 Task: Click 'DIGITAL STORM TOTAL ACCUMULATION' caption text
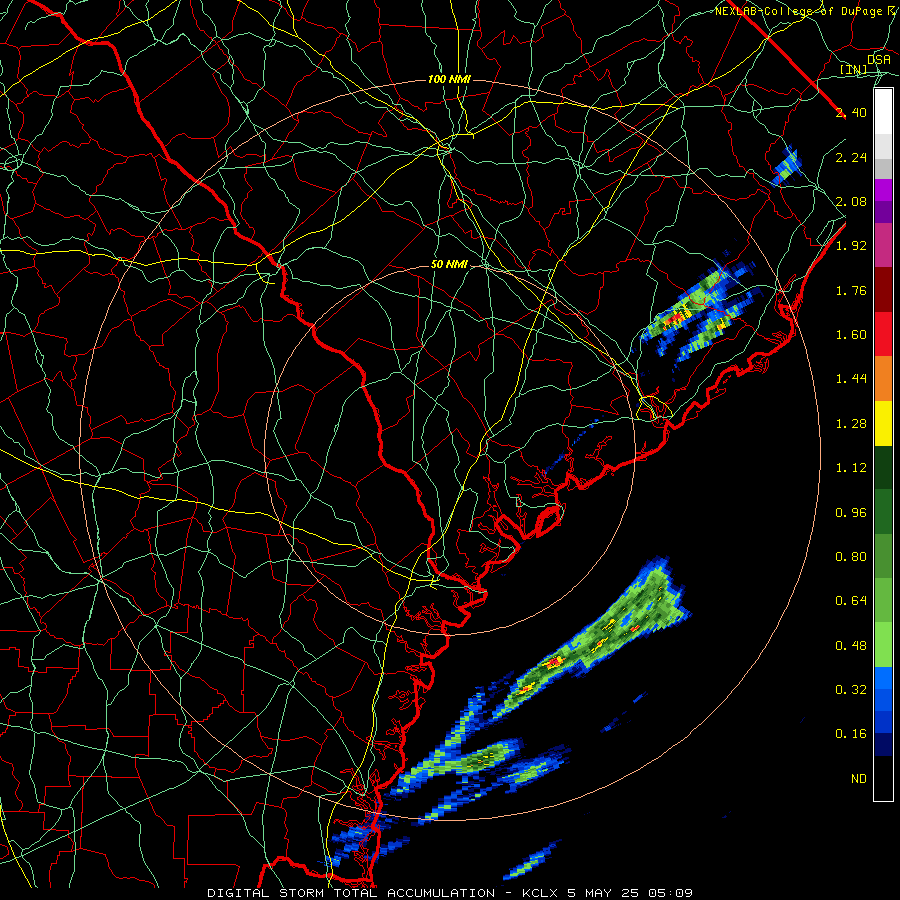(x=351, y=893)
